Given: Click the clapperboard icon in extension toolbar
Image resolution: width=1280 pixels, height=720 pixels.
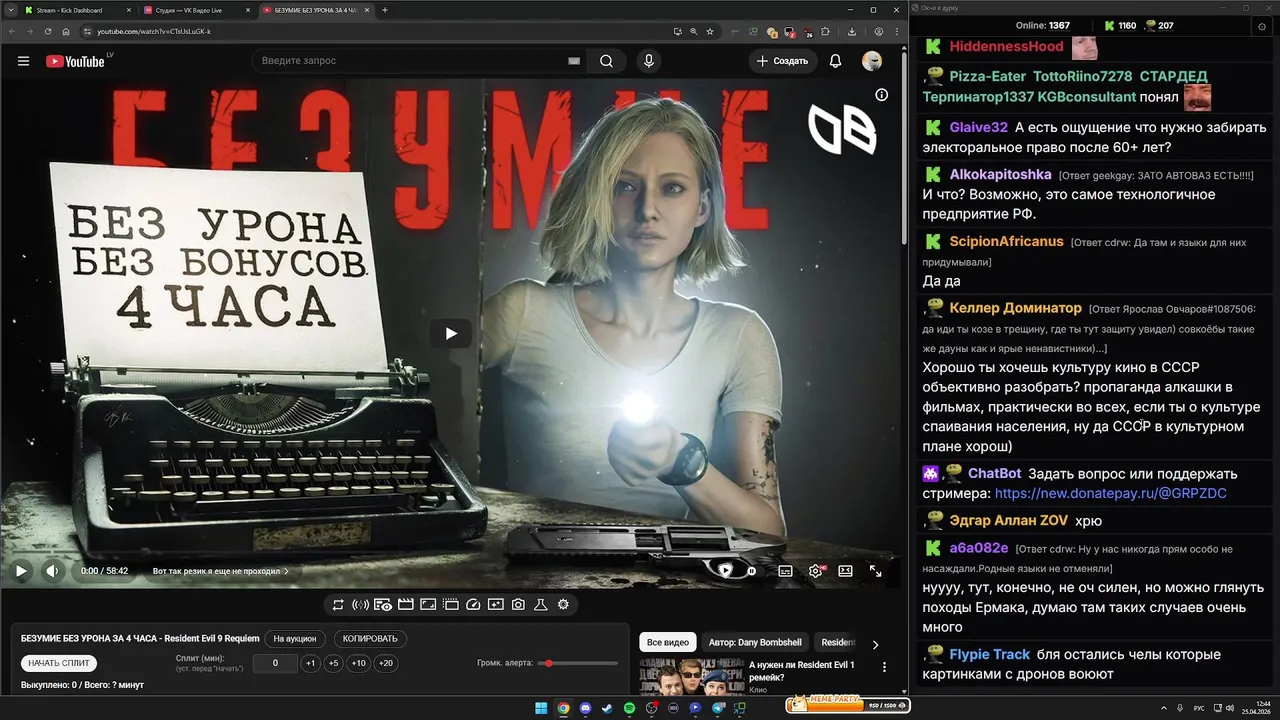Looking at the screenshot, I should (x=405, y=604).
